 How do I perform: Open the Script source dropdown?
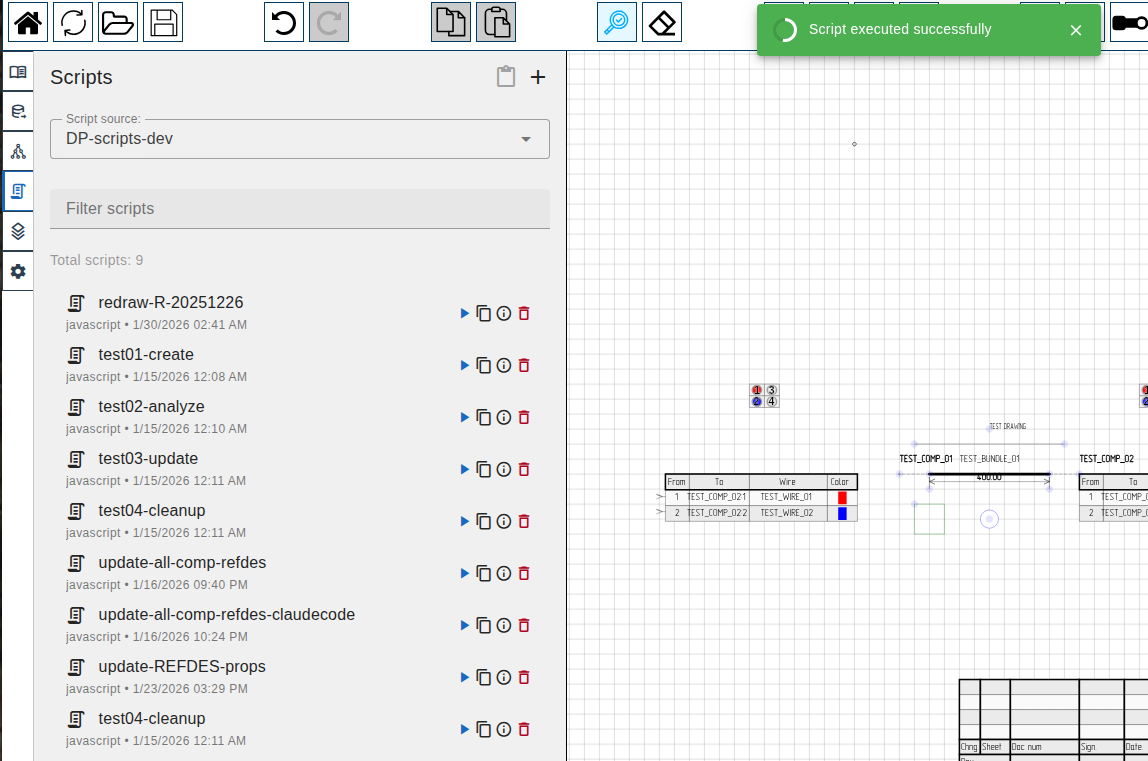300,139
